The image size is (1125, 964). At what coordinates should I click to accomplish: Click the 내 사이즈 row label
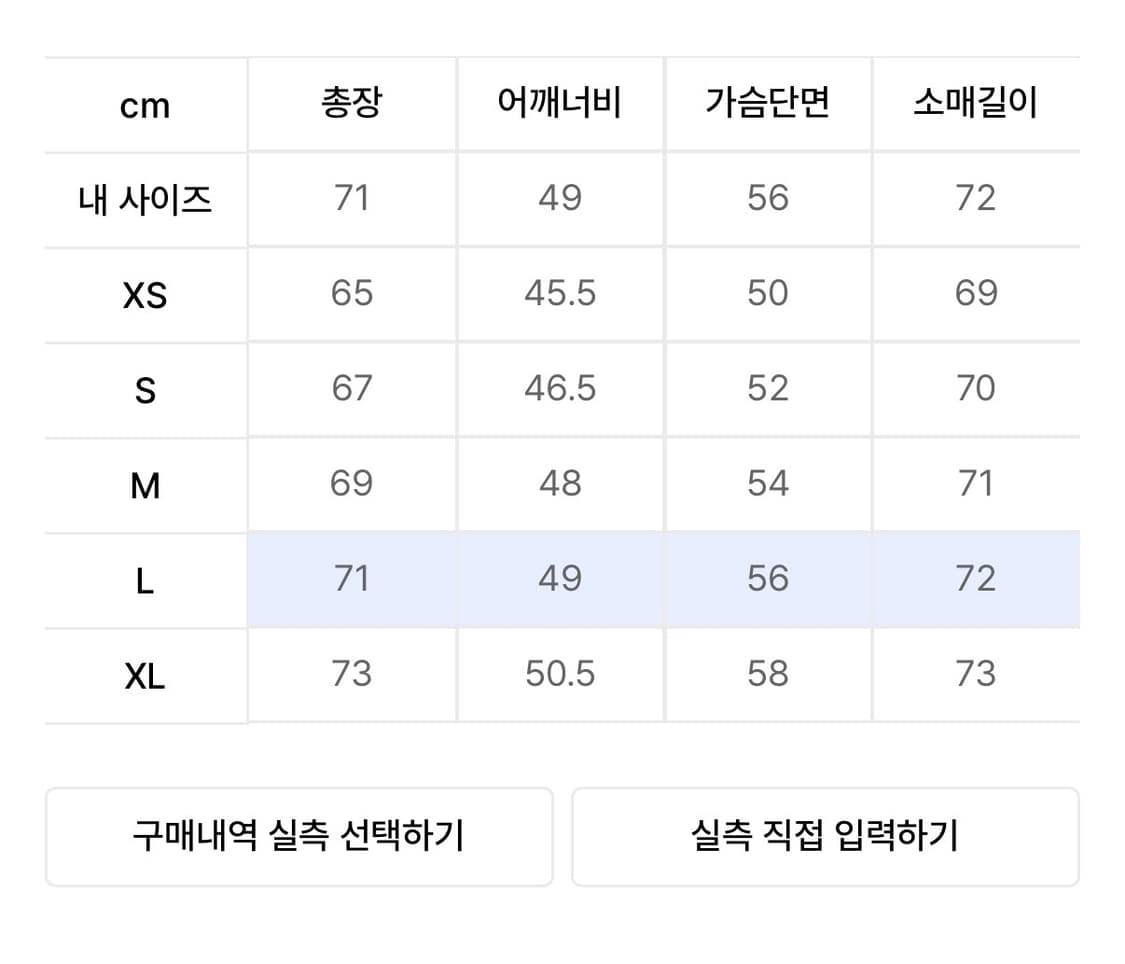[145, 197]
